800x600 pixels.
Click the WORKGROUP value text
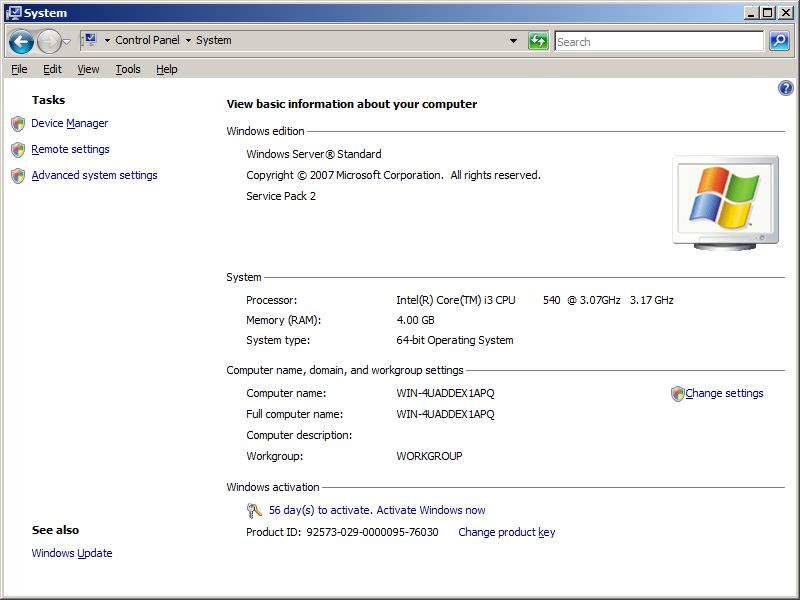point(429,456)
